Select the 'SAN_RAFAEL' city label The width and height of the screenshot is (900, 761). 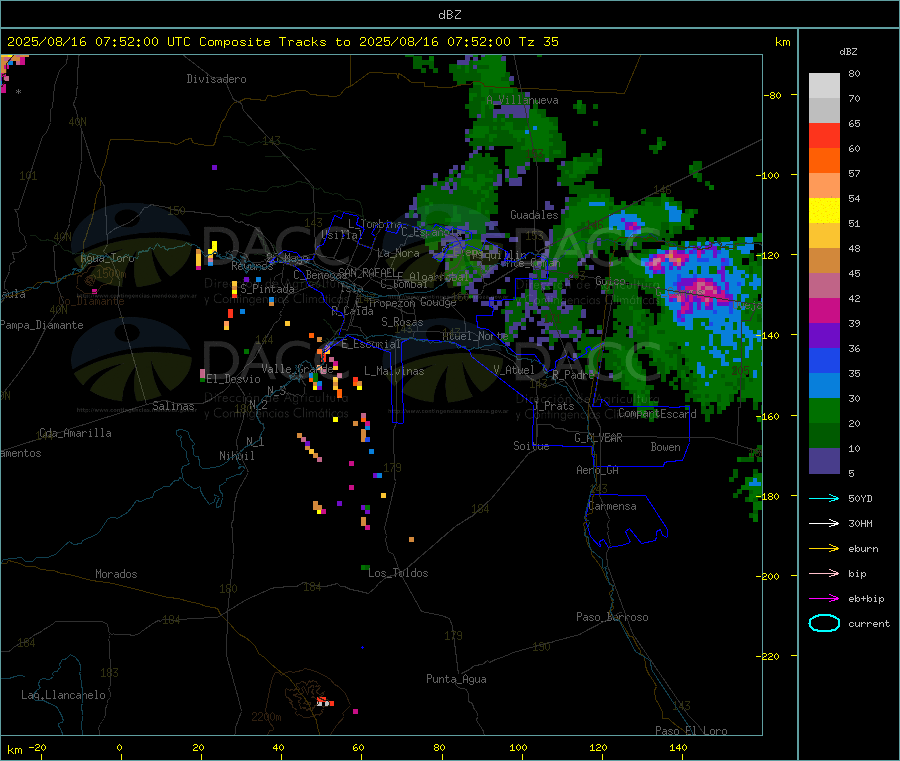coord(367,272)
